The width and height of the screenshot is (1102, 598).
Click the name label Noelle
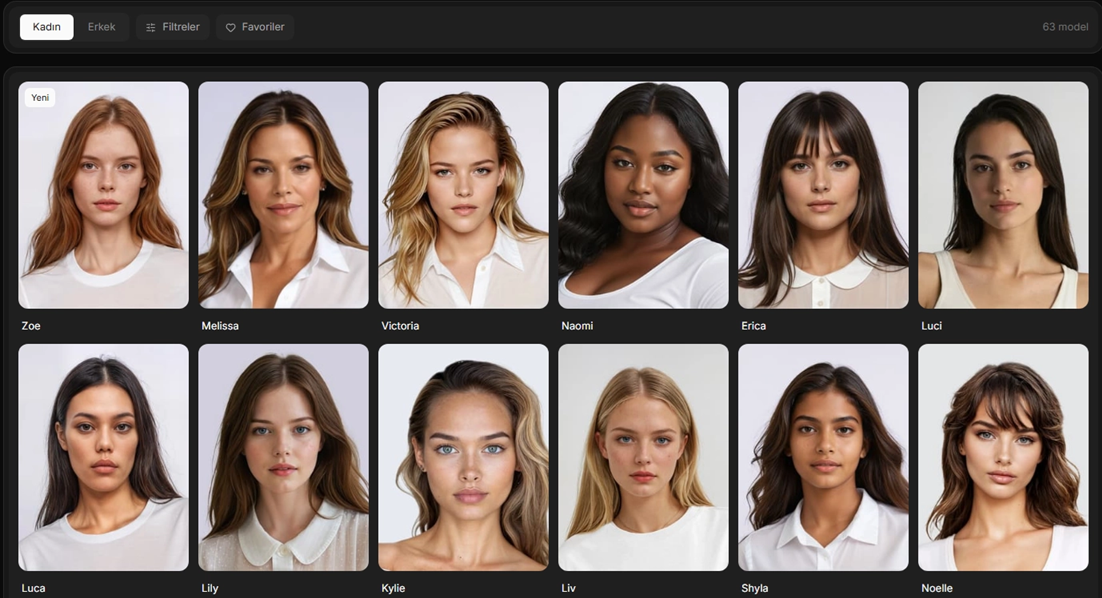tap(937, 588)
